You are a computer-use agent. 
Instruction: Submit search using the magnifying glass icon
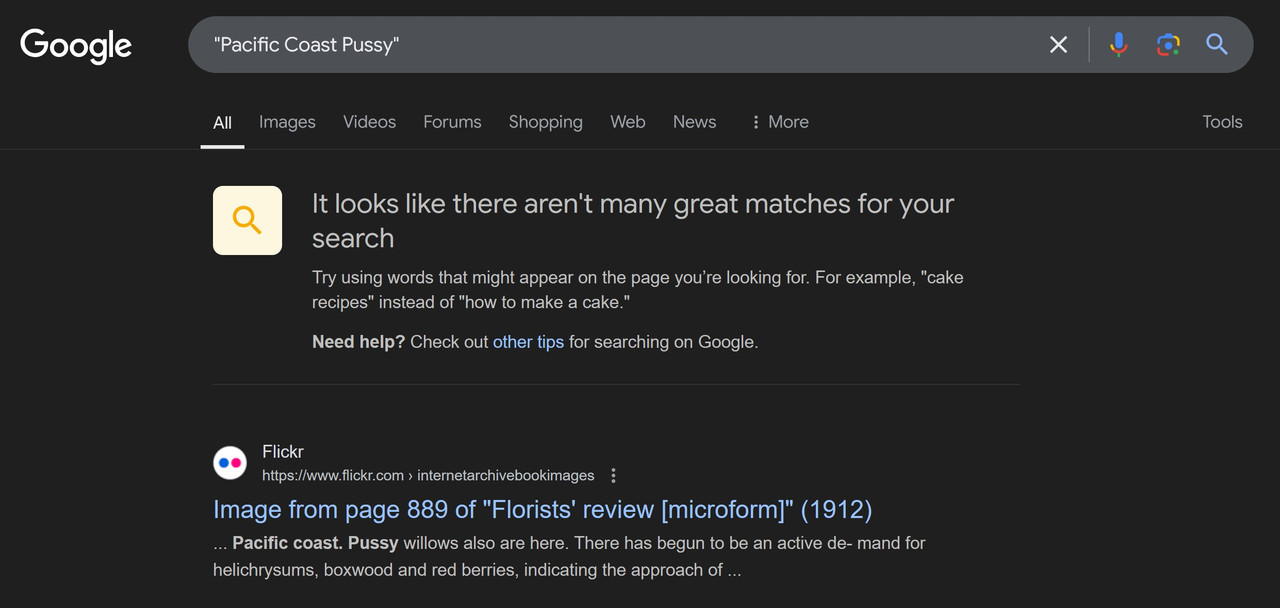[1217, 44]
